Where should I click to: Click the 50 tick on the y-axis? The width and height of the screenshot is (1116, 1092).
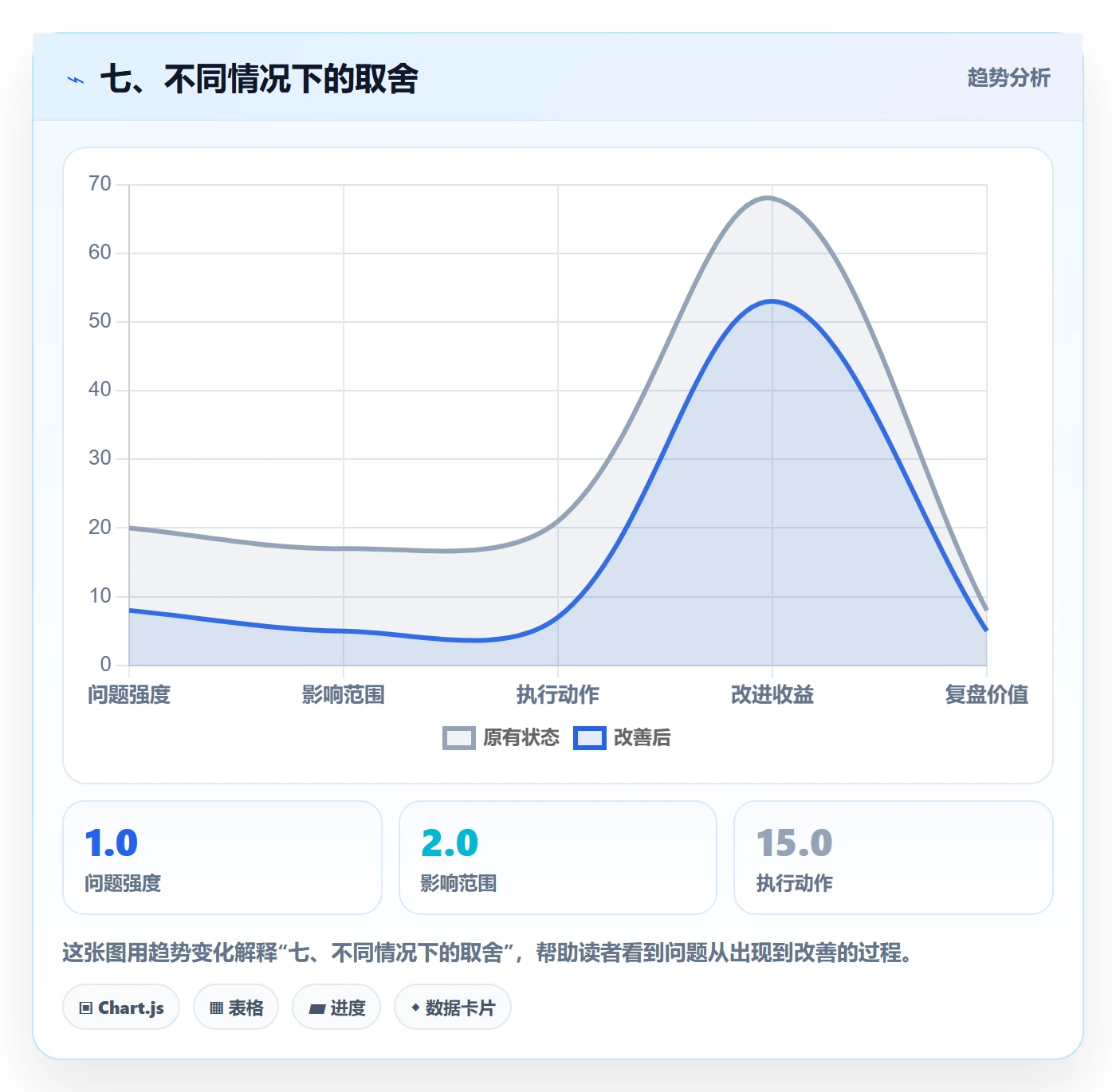[100, 321]
